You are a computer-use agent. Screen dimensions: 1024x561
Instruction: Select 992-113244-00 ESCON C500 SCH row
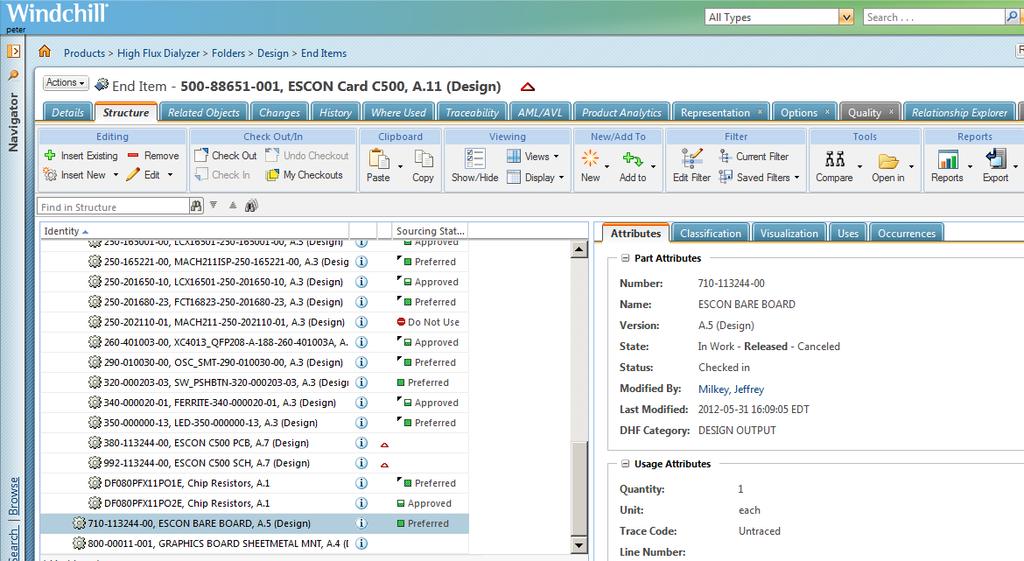[255, 463]
